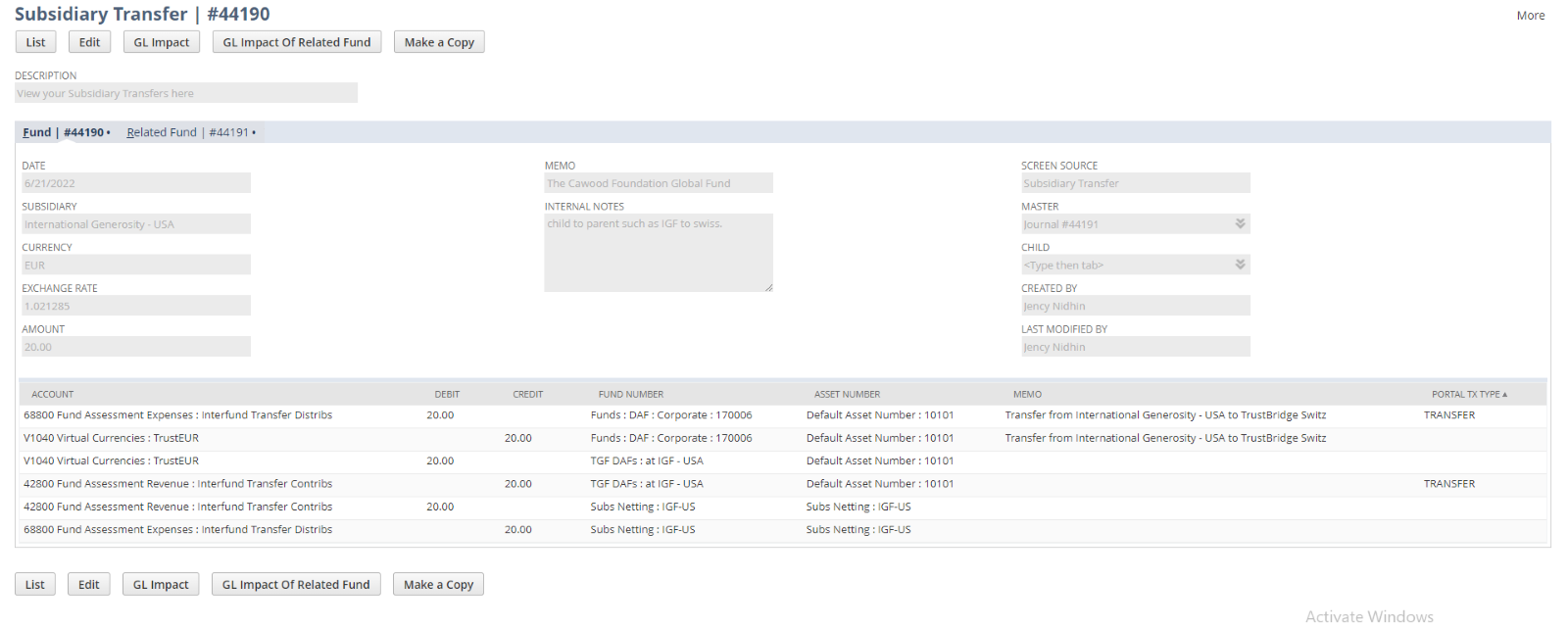Screen dimensions: 1568x629
Task: Sort by the Portal TX Type column header
Action: coord(1467,394)
